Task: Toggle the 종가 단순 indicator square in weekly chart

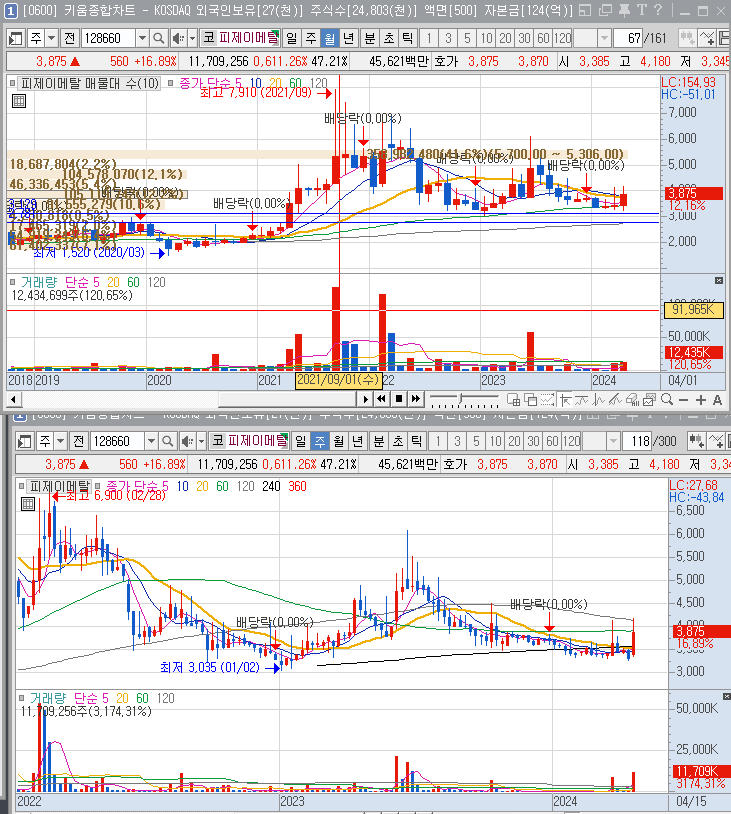Action: click(x=97, y=486)
